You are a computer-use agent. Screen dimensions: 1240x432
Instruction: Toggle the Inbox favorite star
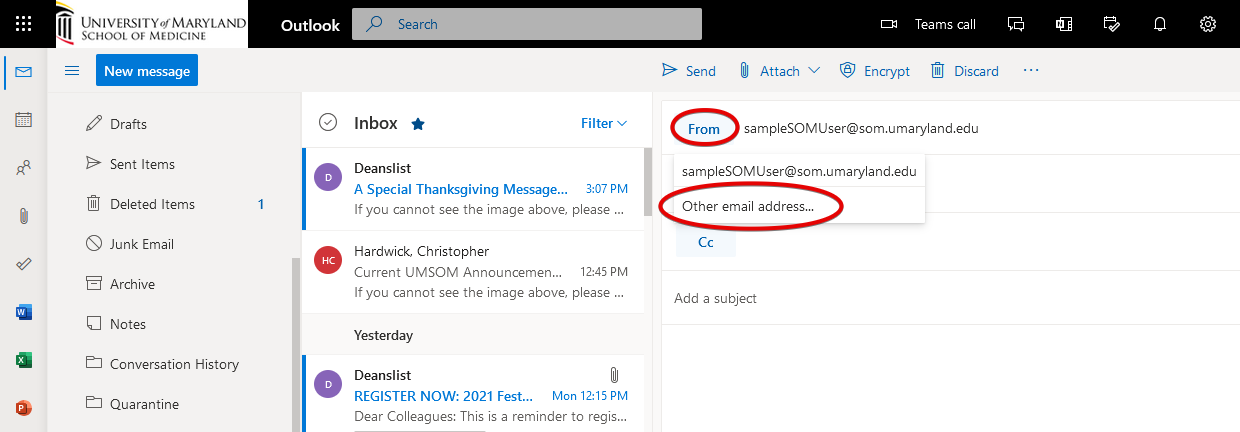pyautogui.click(x=418, y=124)
